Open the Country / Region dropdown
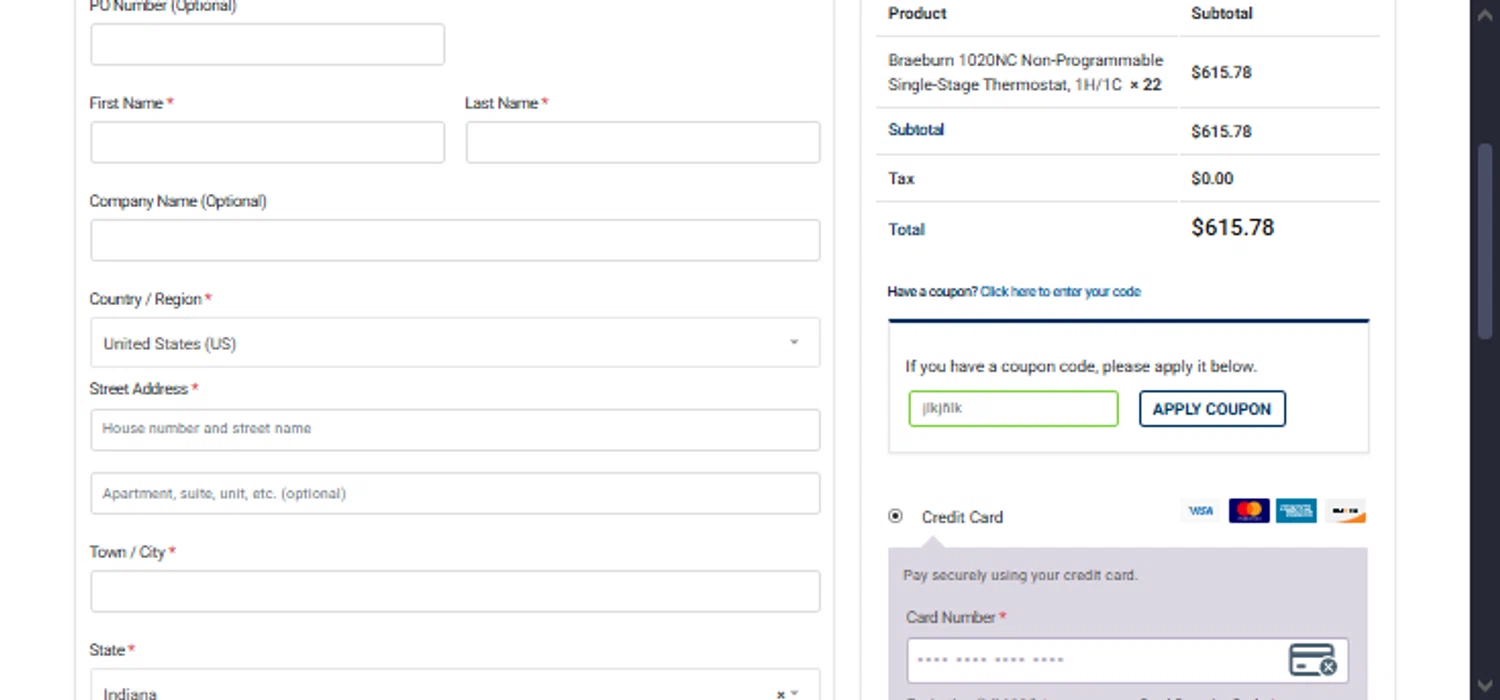This screenshot has height=700, width=1500. coord(455,343)
